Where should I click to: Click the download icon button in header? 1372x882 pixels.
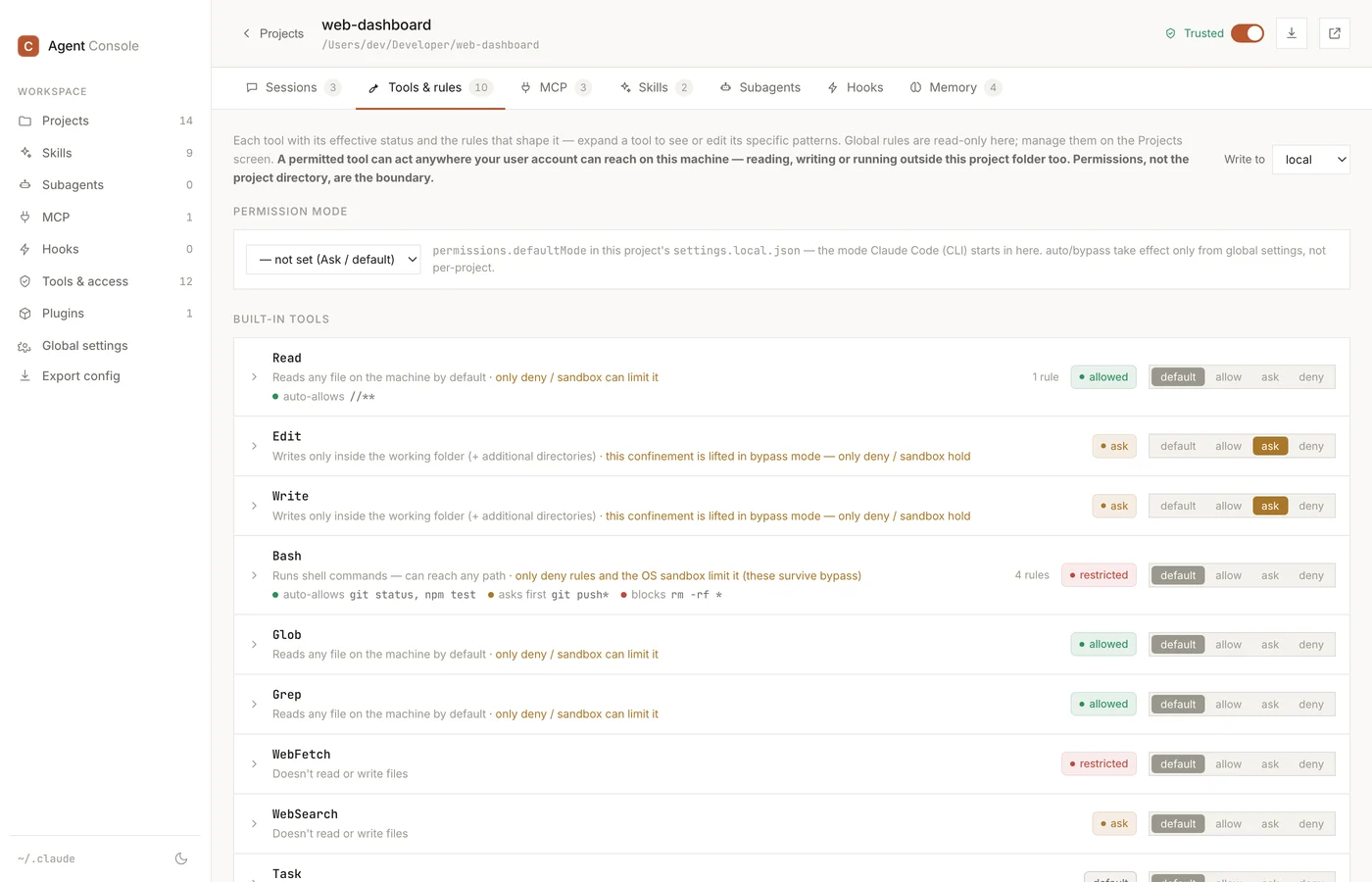[1292, 33]
